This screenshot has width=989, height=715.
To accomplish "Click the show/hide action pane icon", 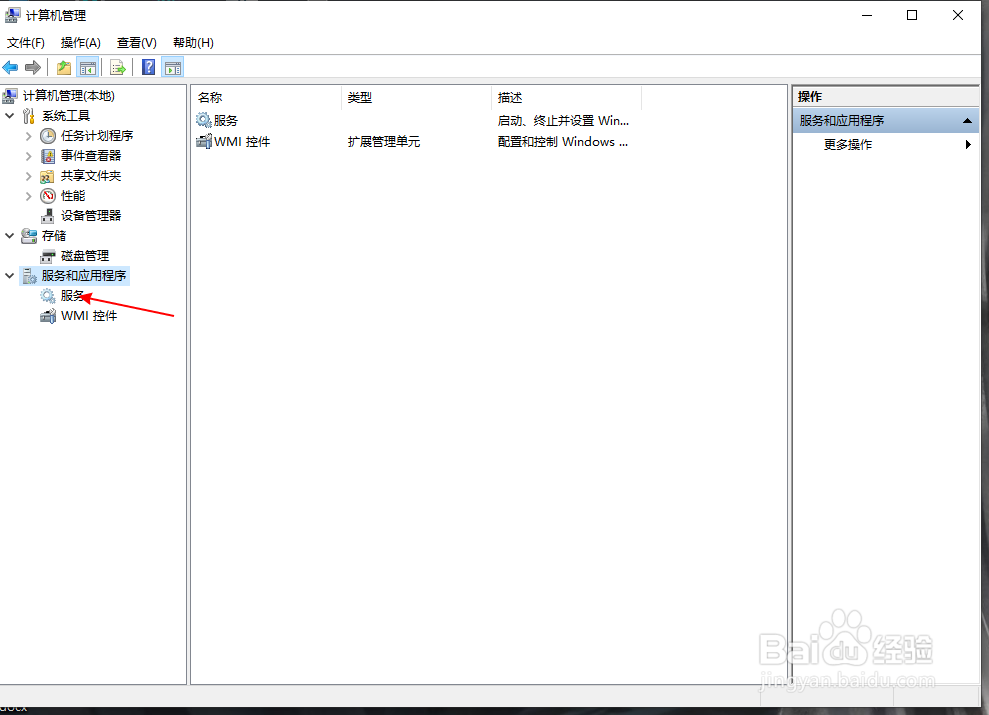I will 172,67.
